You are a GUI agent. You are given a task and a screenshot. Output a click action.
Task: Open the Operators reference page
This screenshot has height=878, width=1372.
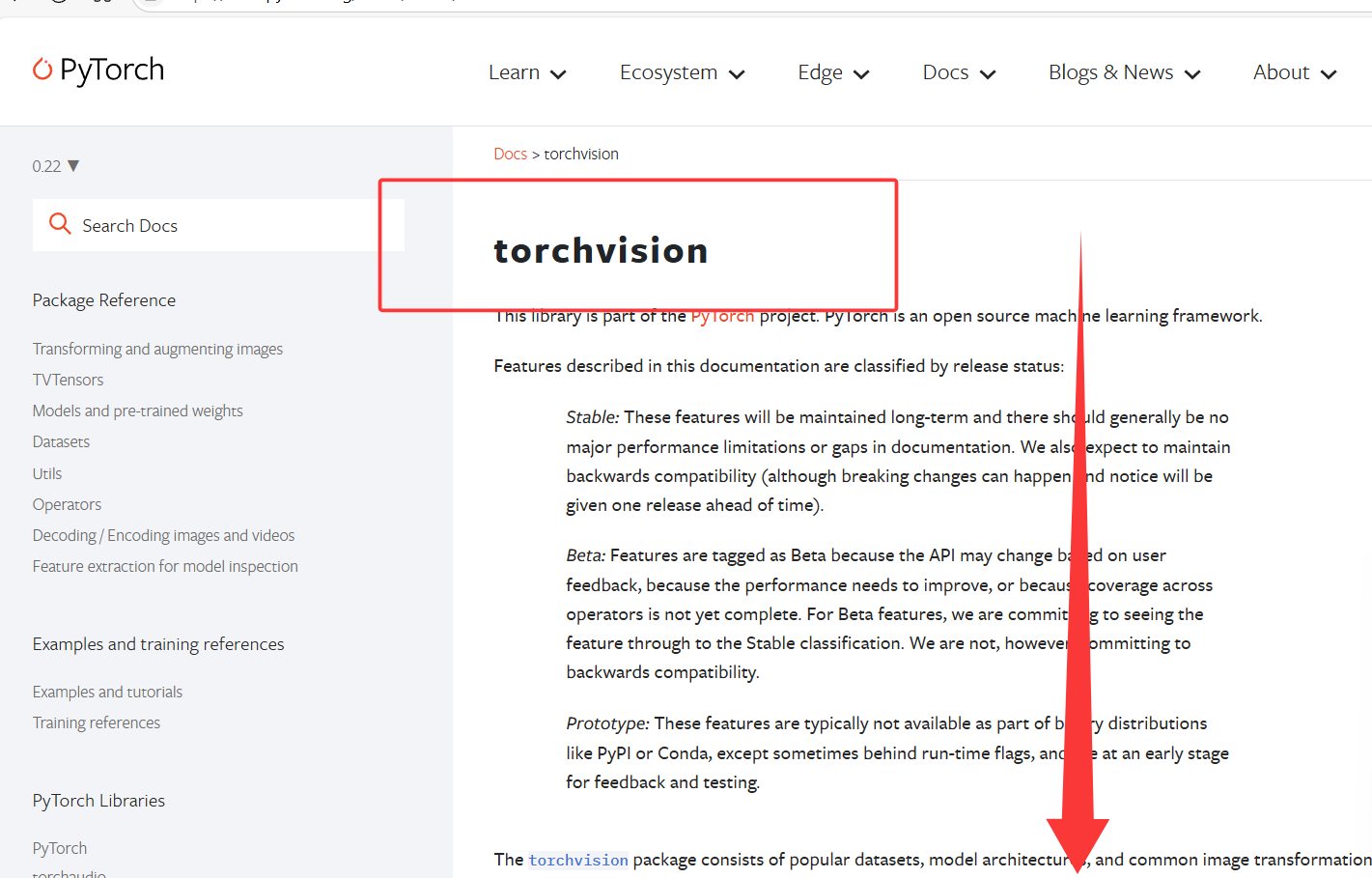67,504
